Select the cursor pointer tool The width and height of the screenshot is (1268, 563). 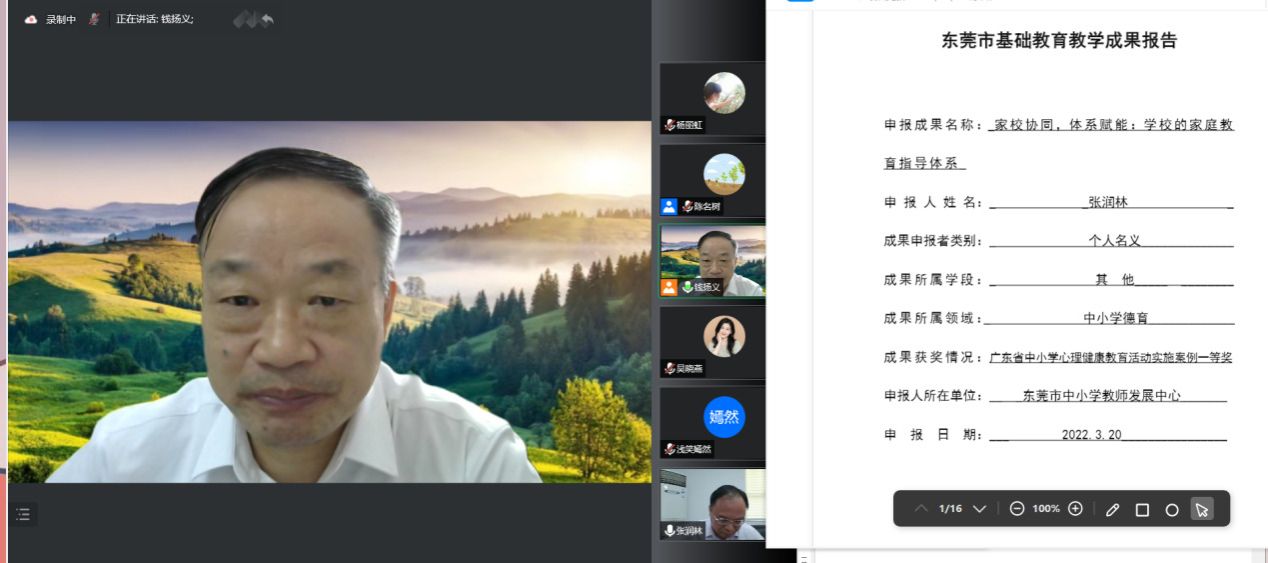(x=1202, y=510)
